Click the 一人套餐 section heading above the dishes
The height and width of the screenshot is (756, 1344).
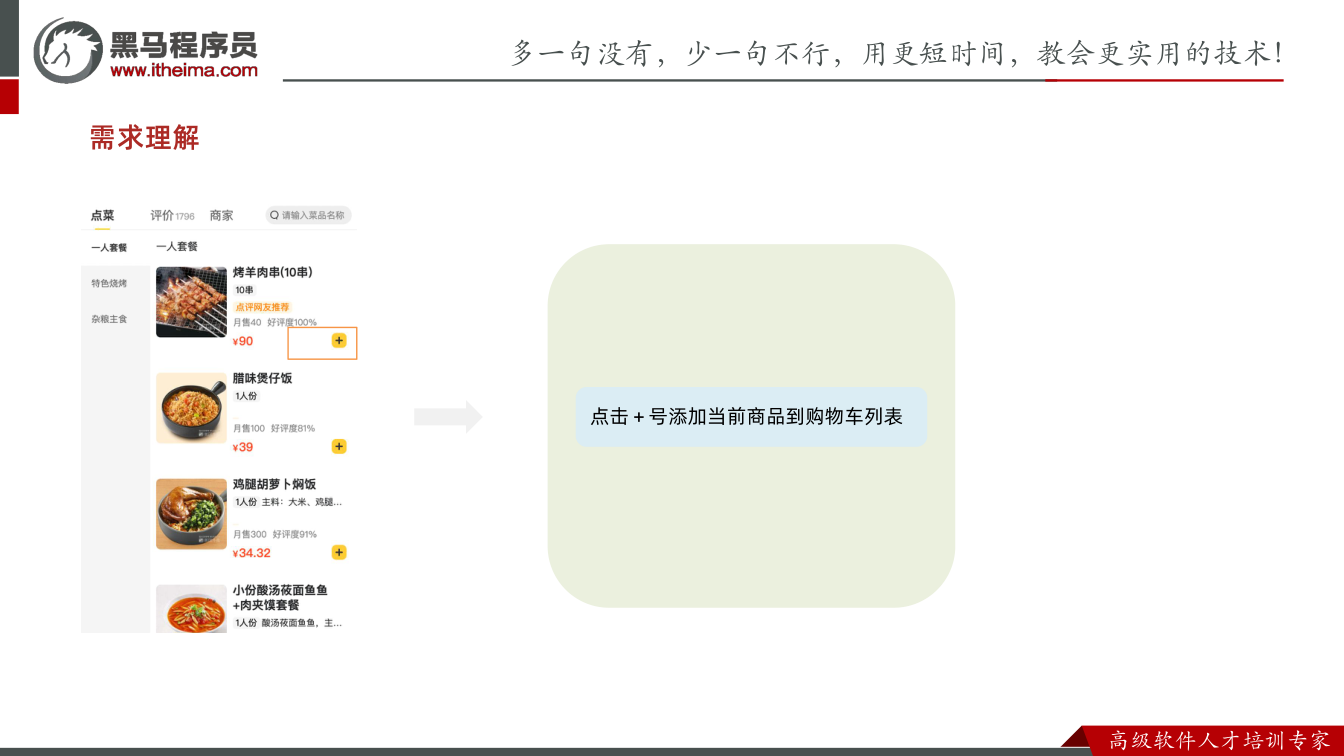click(x=177, y=246)
